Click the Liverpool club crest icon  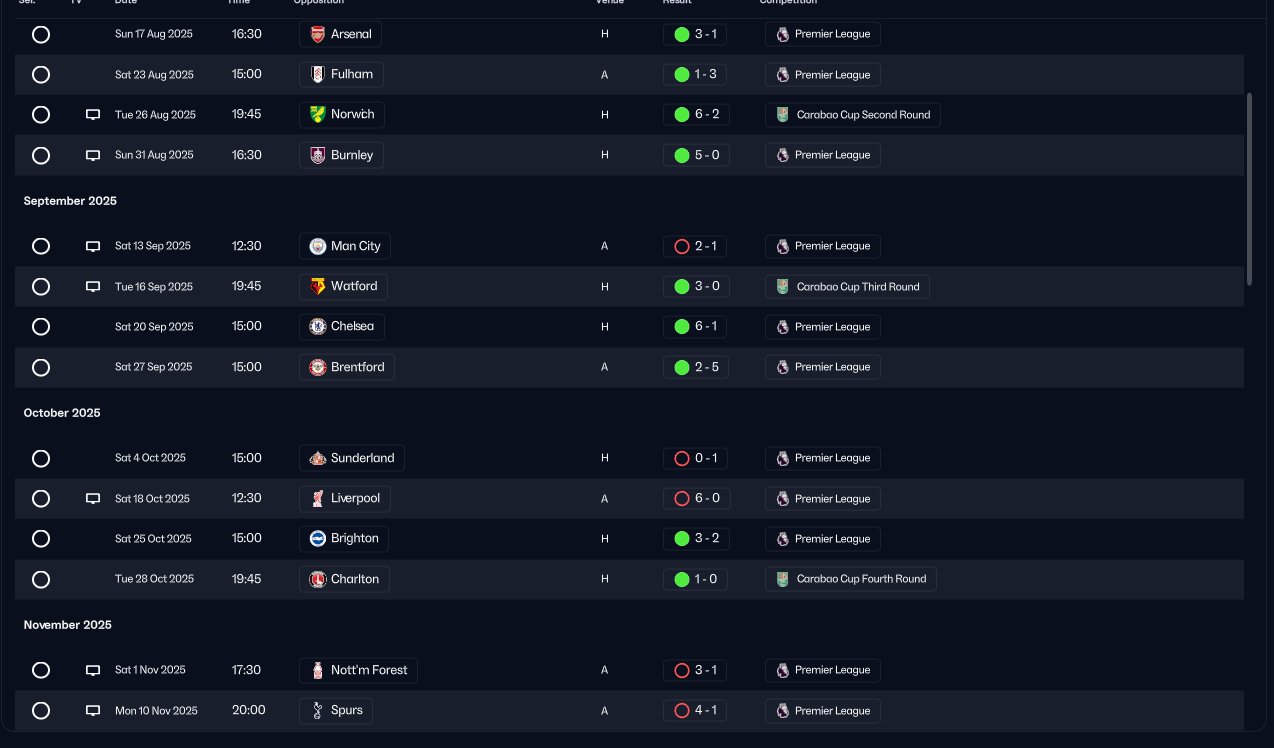(317, 499)
